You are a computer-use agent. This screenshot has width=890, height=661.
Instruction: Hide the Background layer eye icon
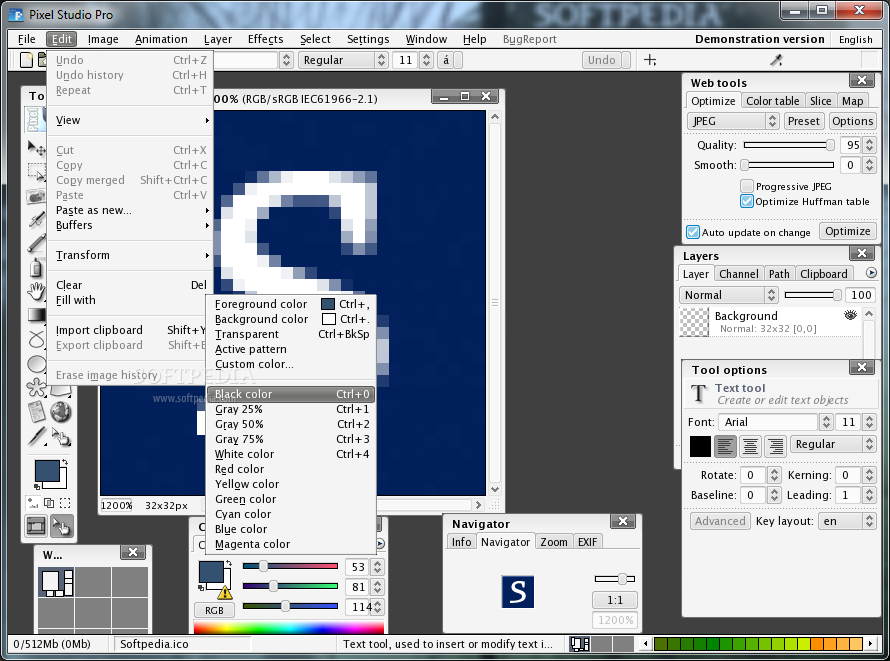pos(850,315)
